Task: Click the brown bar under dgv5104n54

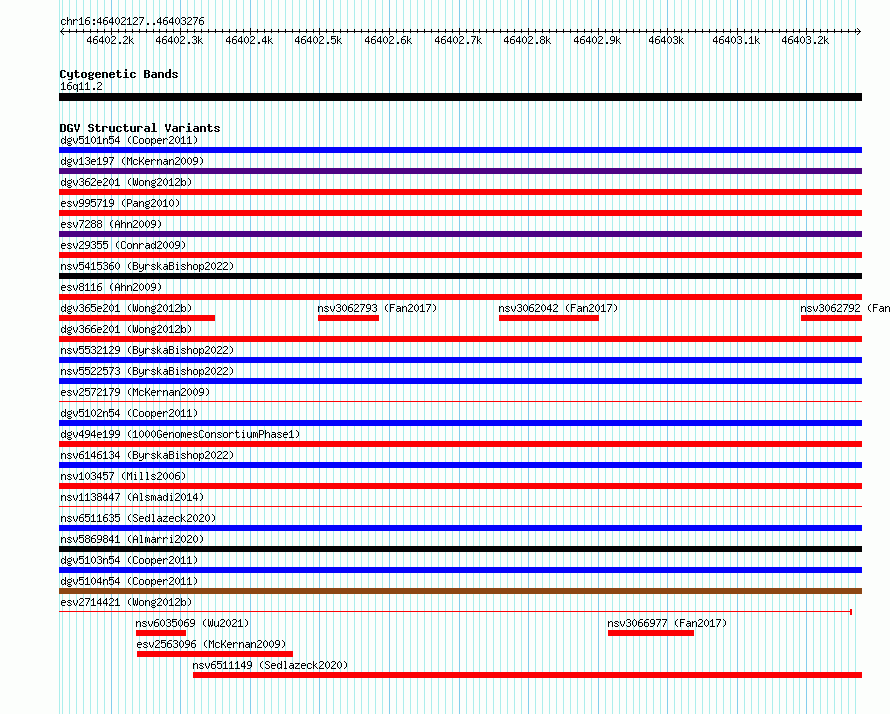Action: 460,591
